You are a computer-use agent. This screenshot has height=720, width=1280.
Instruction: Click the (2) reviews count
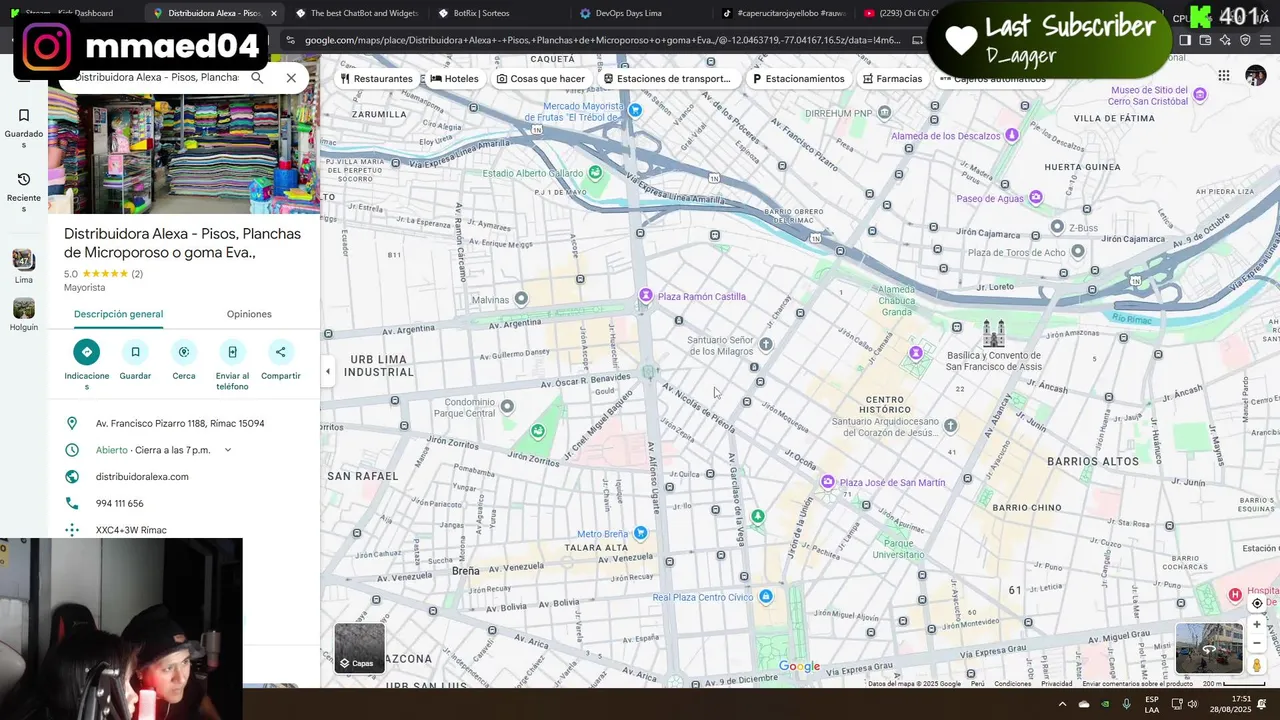pos(137,274)
